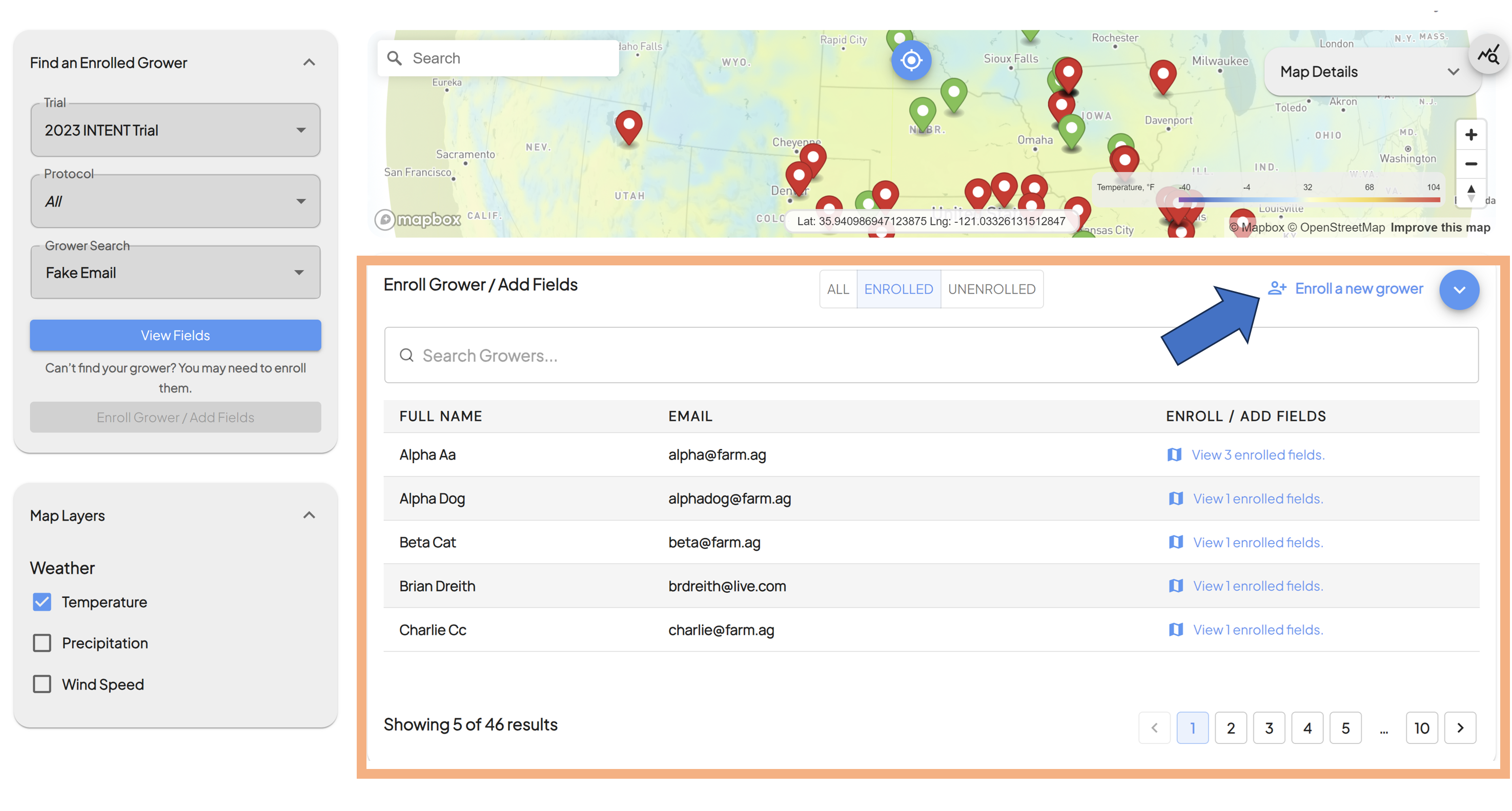Click Enroll a new grower link

tap(1345, 288)
